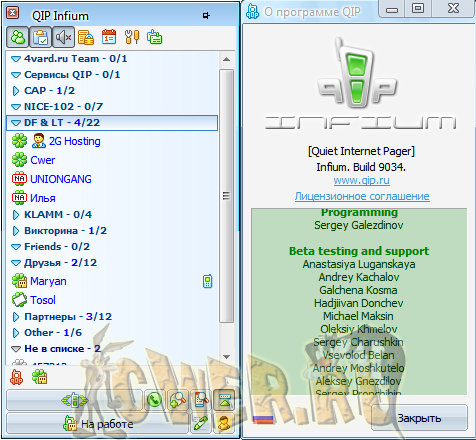Click the Beta testing and support heading
This screenshot has width=476, height=440.
click(x=359, y=251)
